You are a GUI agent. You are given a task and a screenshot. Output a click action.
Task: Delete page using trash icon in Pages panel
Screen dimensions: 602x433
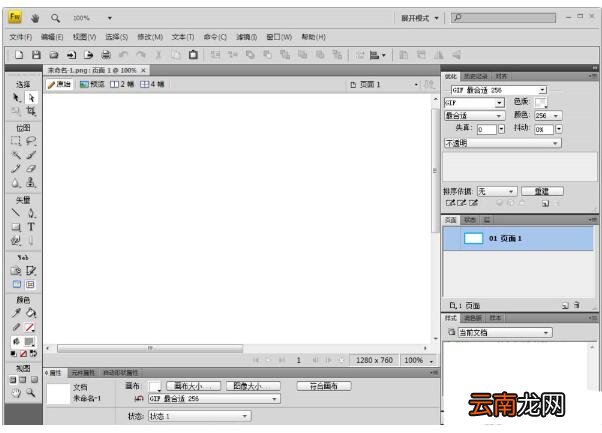pyautogui.click(x=577, y=305)
